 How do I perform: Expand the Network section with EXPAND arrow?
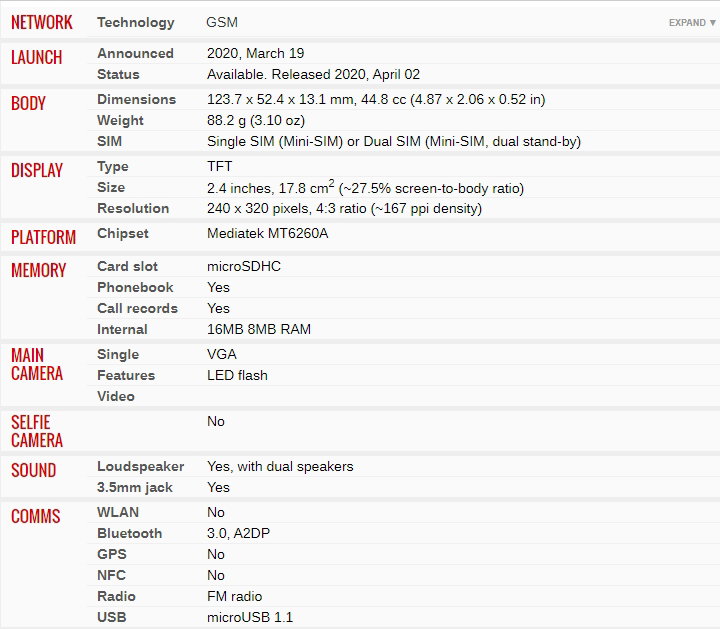692,22
